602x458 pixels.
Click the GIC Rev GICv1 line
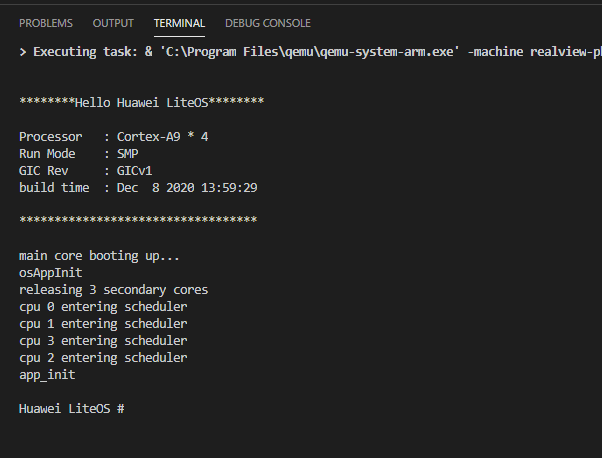(82, 170)
